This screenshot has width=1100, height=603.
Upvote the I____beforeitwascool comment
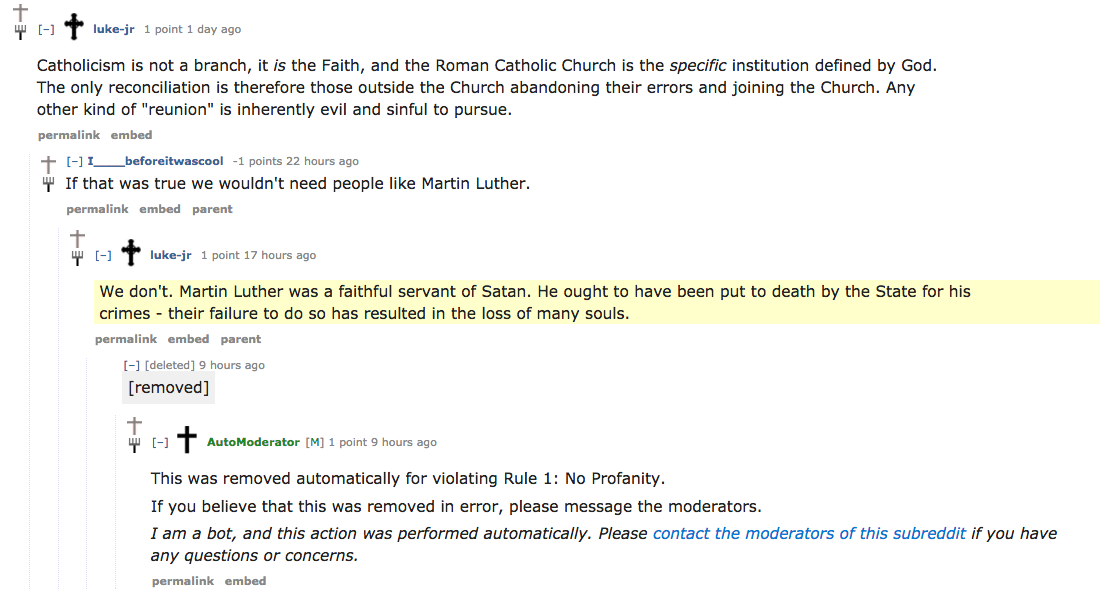tap(48, 164)
